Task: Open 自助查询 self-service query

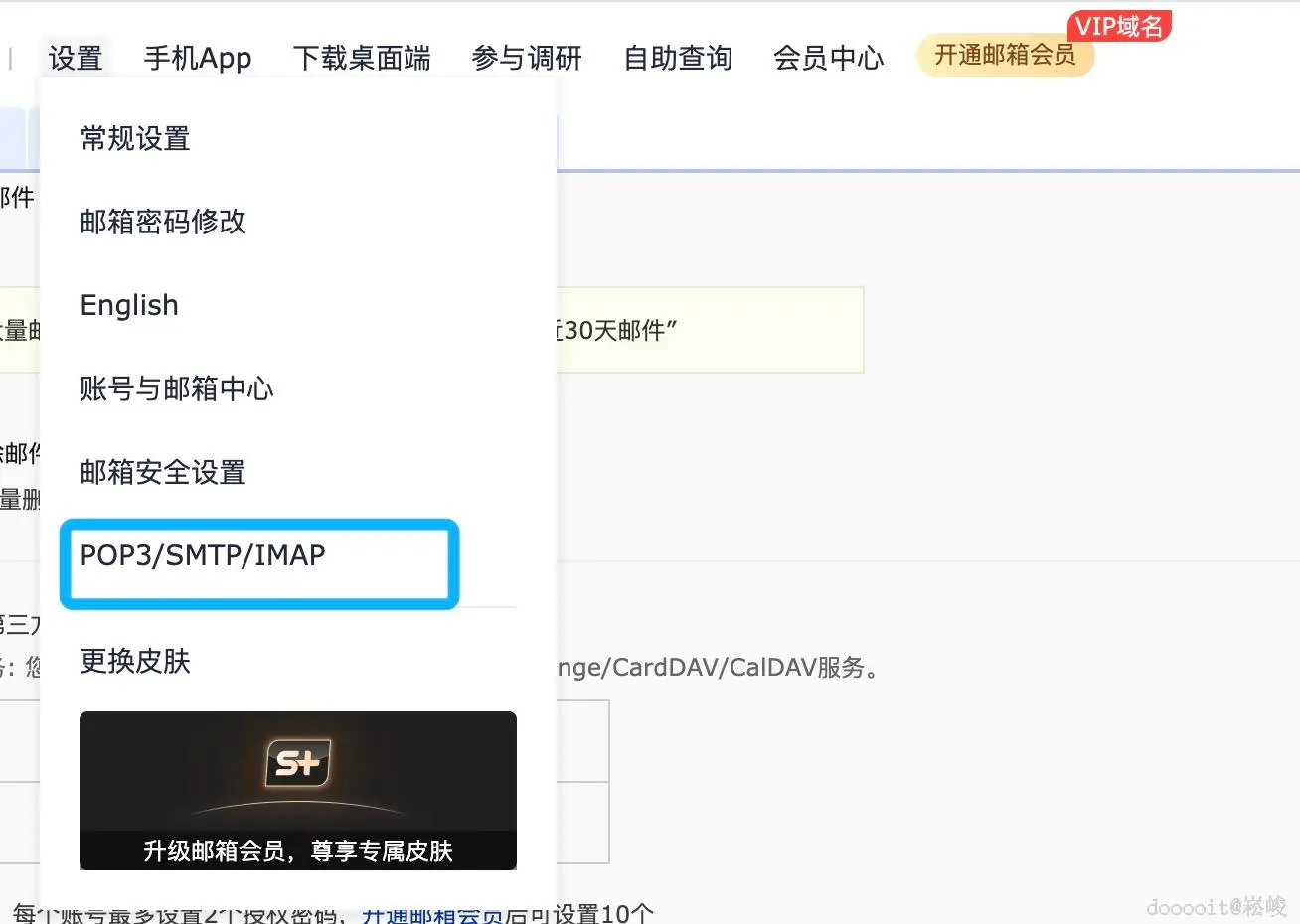Action: pyautogui.click(x=677, y=58)
